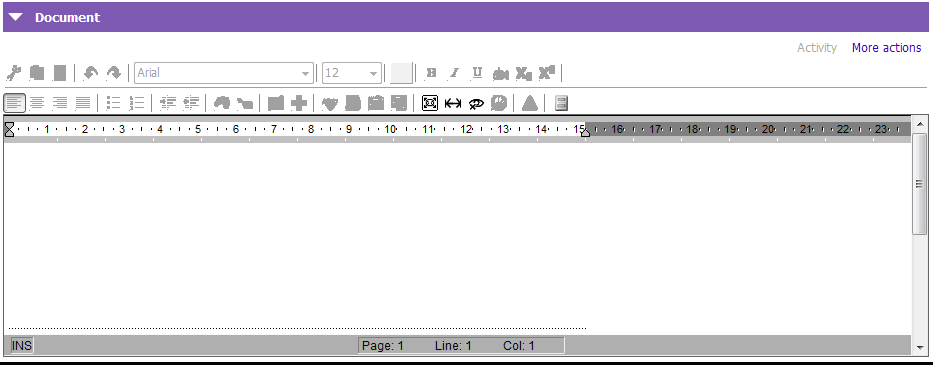The height and width of the screenshot is (365, 933).
Task: Click 'Col: 1' in status bar
Action: coord(519,345)
